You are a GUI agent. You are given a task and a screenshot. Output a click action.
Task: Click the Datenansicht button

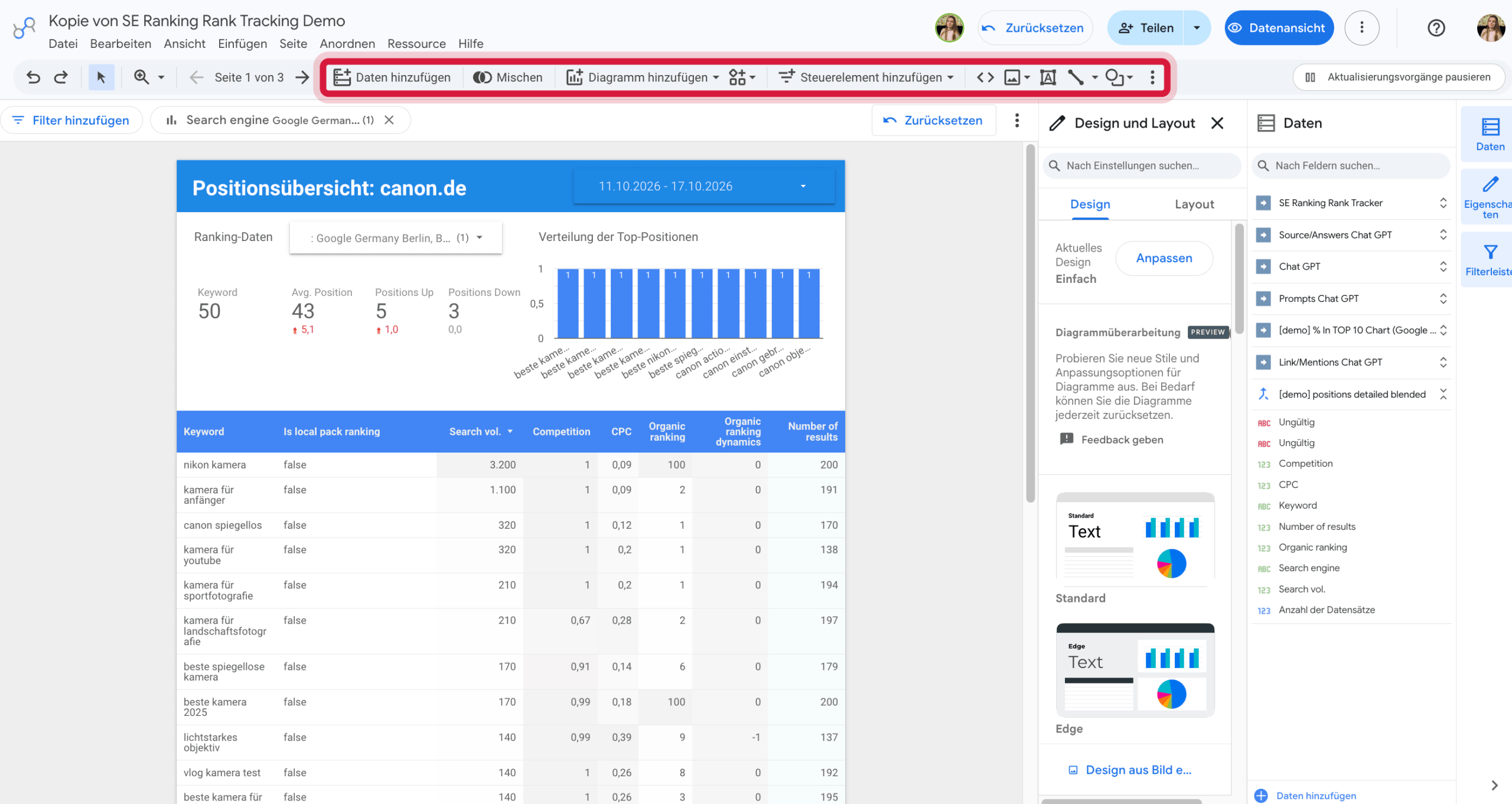click(1279, 28)
